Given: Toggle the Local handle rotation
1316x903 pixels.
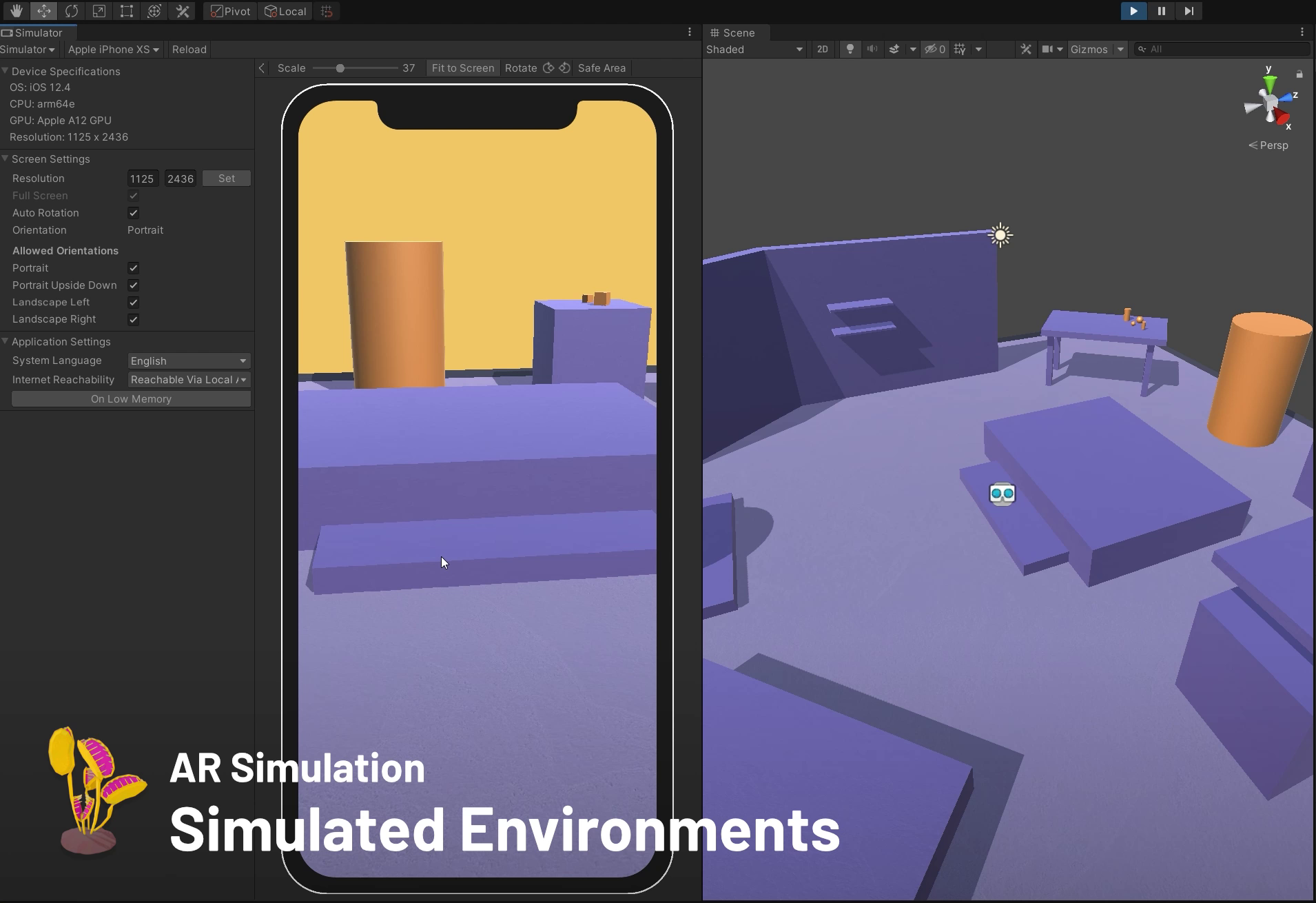Looking at the screenshot, I should (285, 11).
